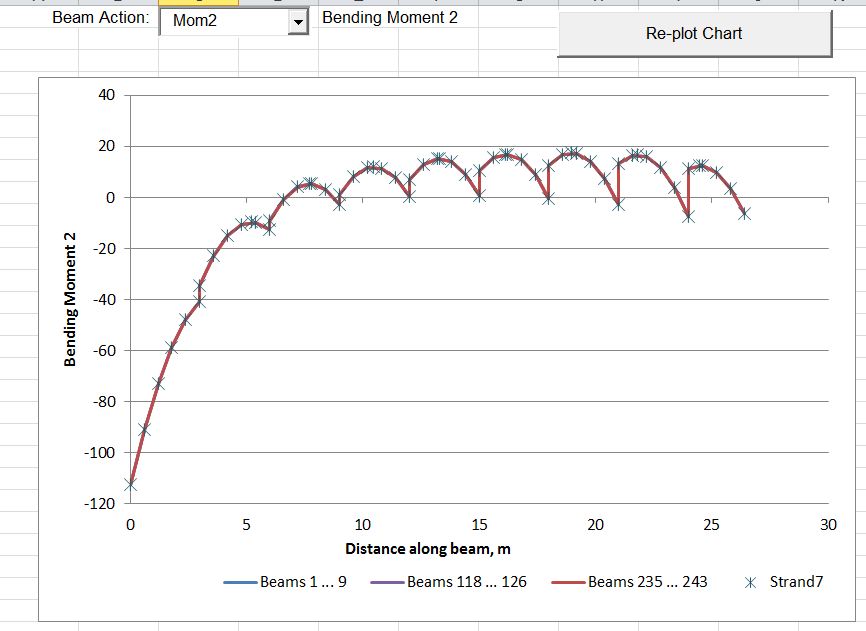Select the Mom2 combo box text field
Image resolution: width=866 pixels, height=631 pixels.
click(223, 21)
